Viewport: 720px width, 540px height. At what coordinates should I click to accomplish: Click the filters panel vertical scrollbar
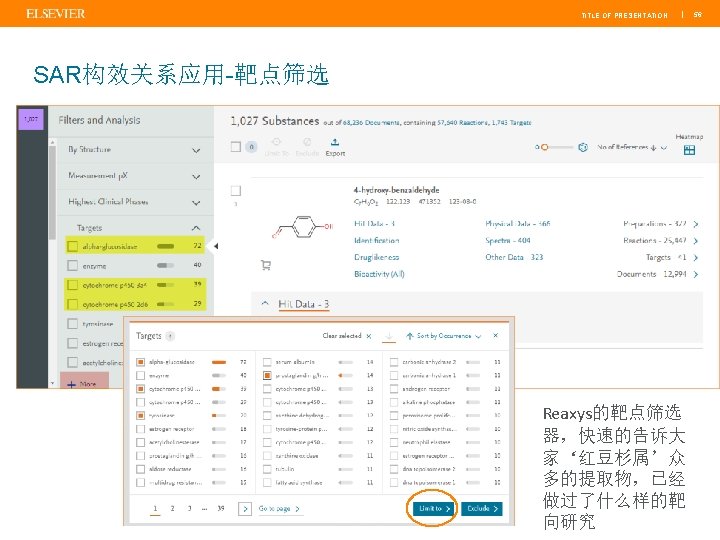tap(52, 193)
